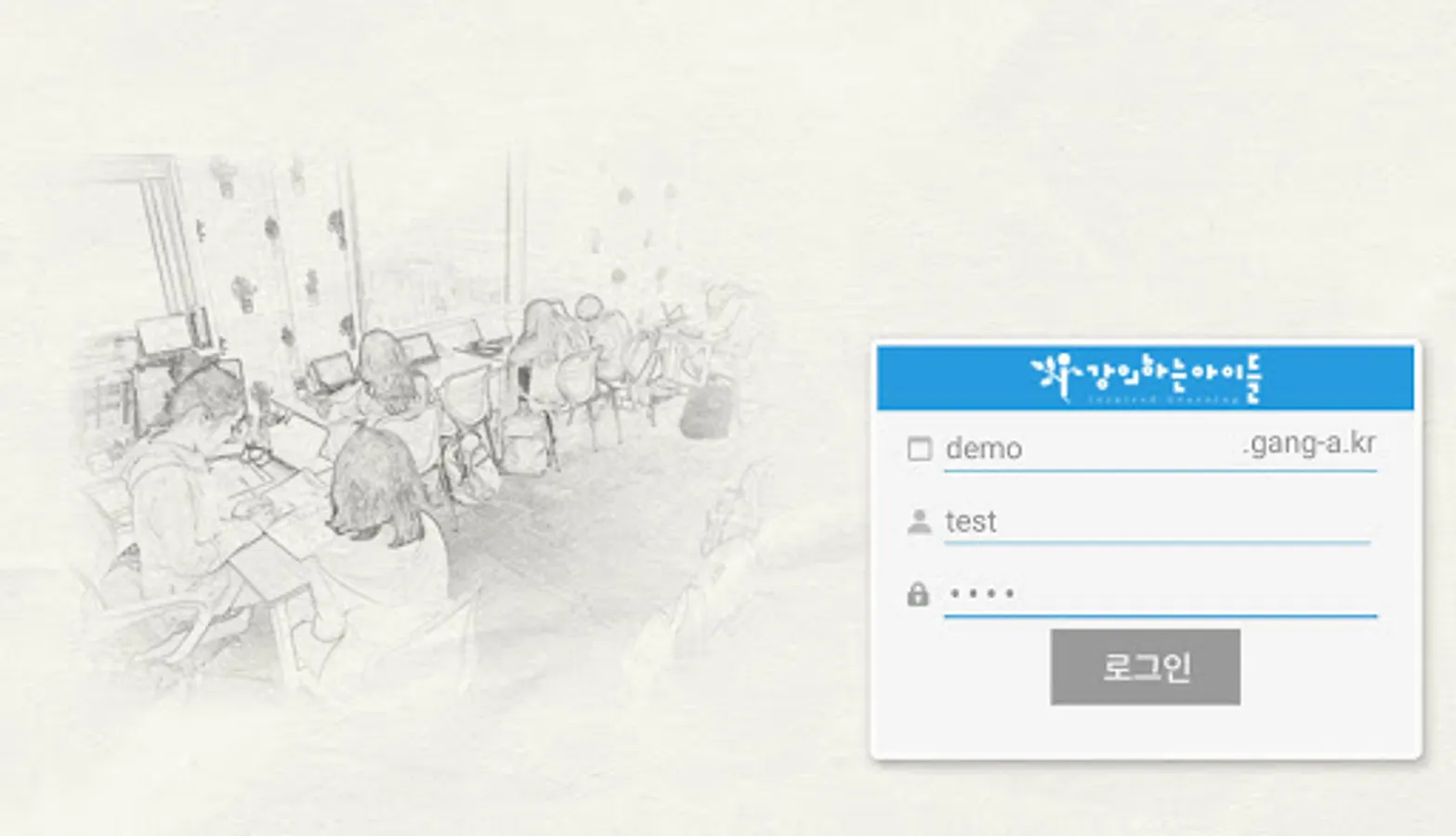Click the small subtitle under the logo
This screenshot has width=1456, height=836.
tap(1163, 399)
